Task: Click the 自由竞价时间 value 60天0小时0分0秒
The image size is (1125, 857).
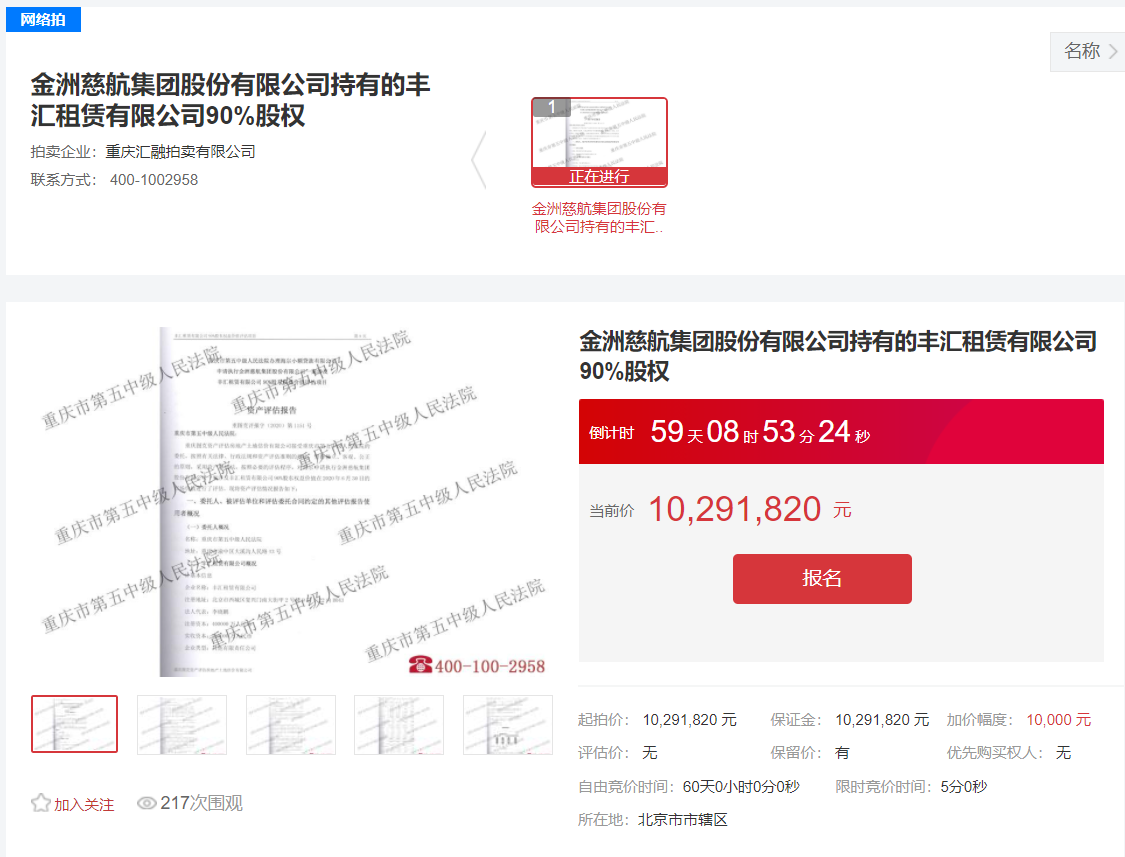Action: click(x=741, y=787)
